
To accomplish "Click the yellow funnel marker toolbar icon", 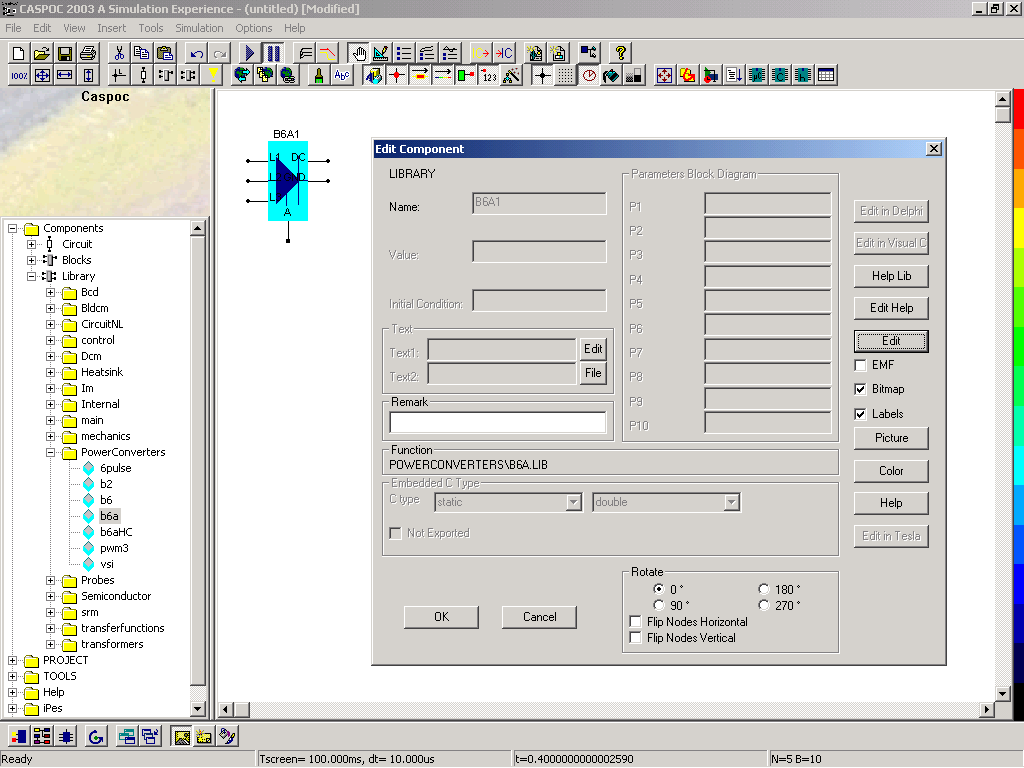I will 213,76.
